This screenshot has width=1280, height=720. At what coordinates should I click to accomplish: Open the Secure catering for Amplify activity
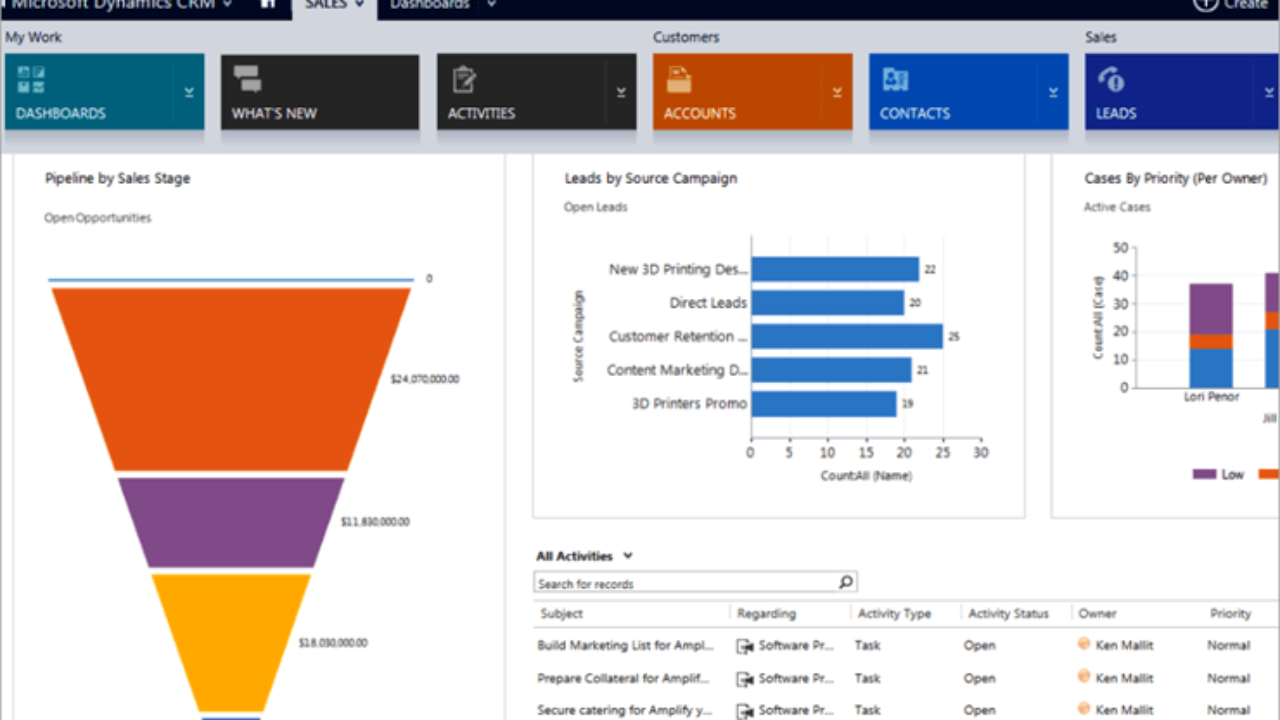click(x=624, y=711)
